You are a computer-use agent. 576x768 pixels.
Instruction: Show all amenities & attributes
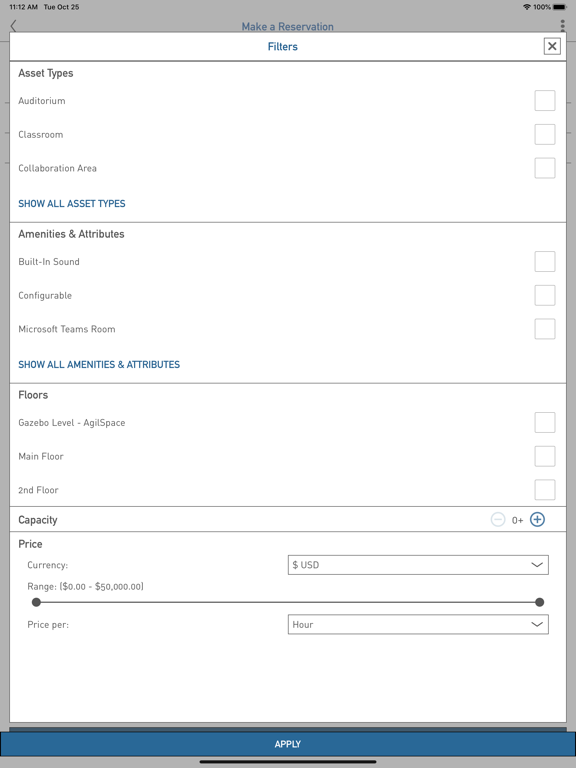[99, 364]
